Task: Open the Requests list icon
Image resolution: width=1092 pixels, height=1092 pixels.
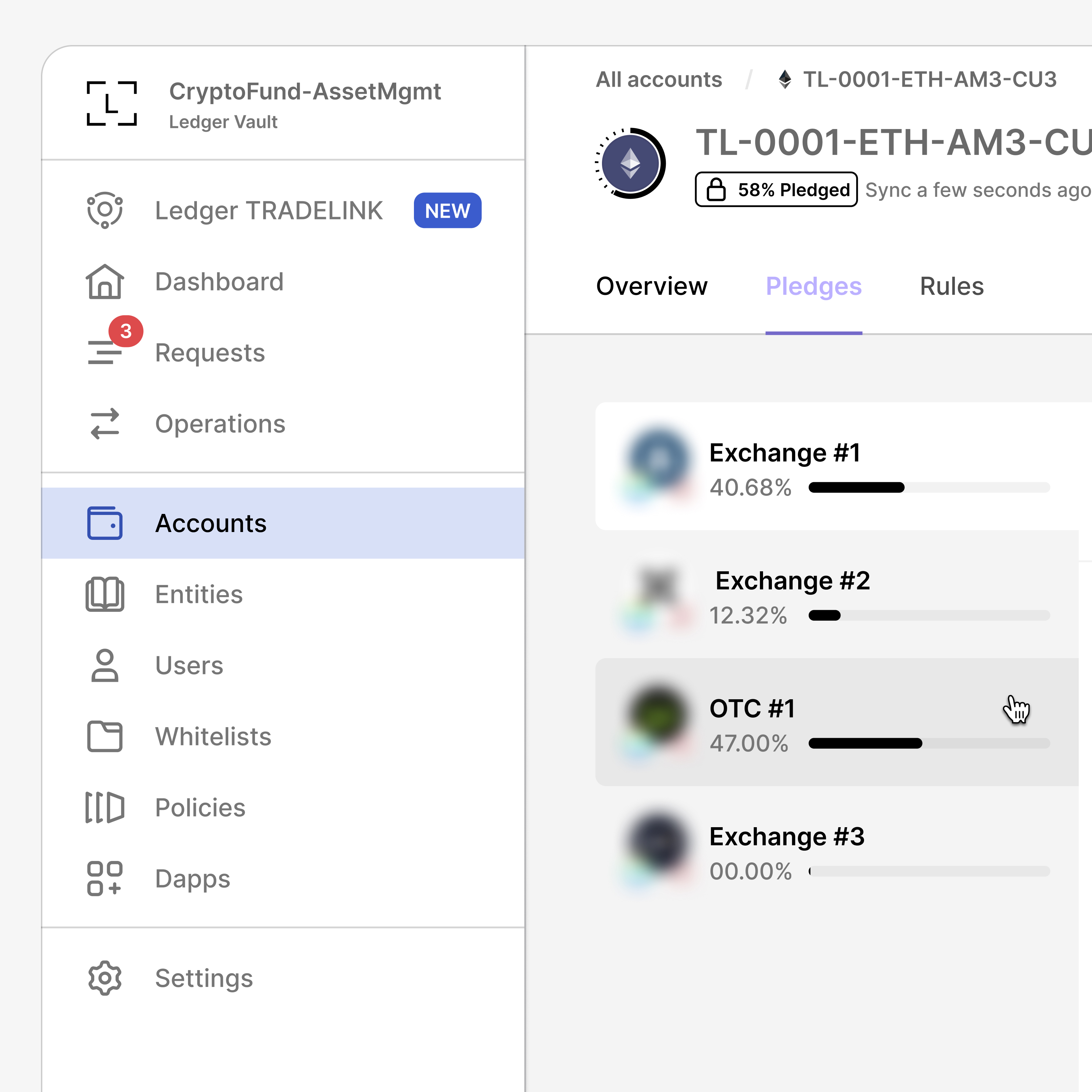Action: (x=104, y=352)
